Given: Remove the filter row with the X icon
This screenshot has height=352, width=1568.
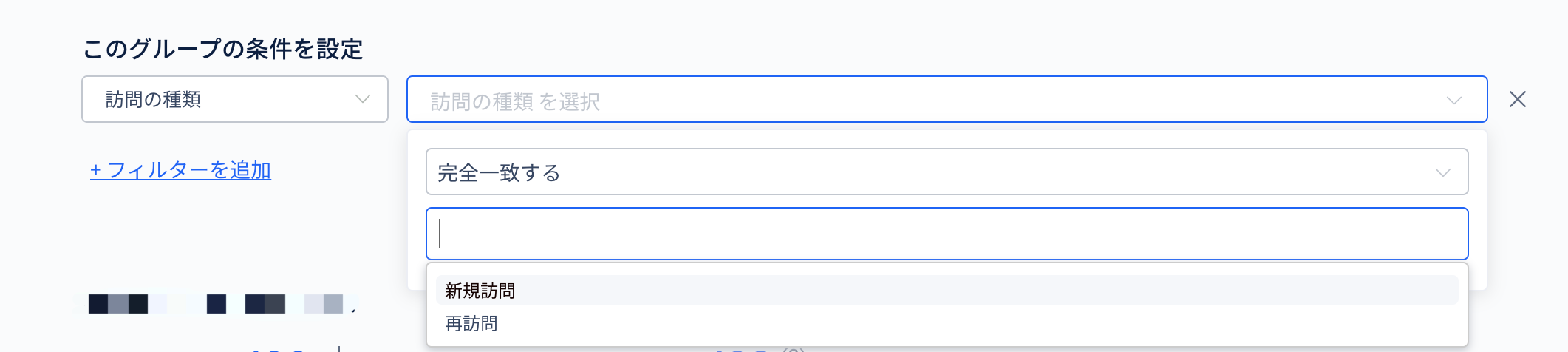Looking at the screenshot, I should [x=1517, y=99].
